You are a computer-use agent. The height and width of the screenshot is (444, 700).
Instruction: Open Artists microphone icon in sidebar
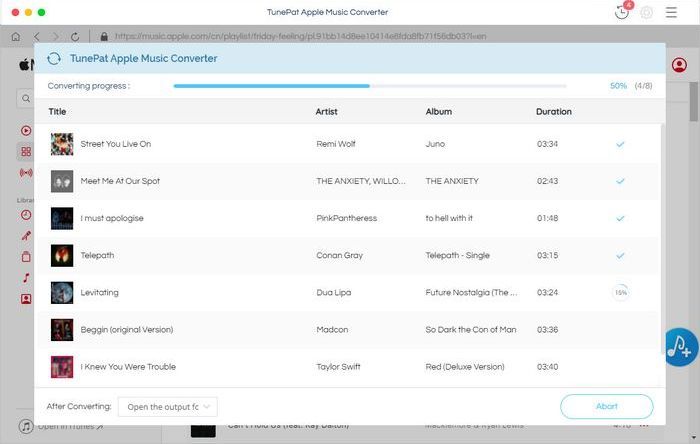(26, 236)
